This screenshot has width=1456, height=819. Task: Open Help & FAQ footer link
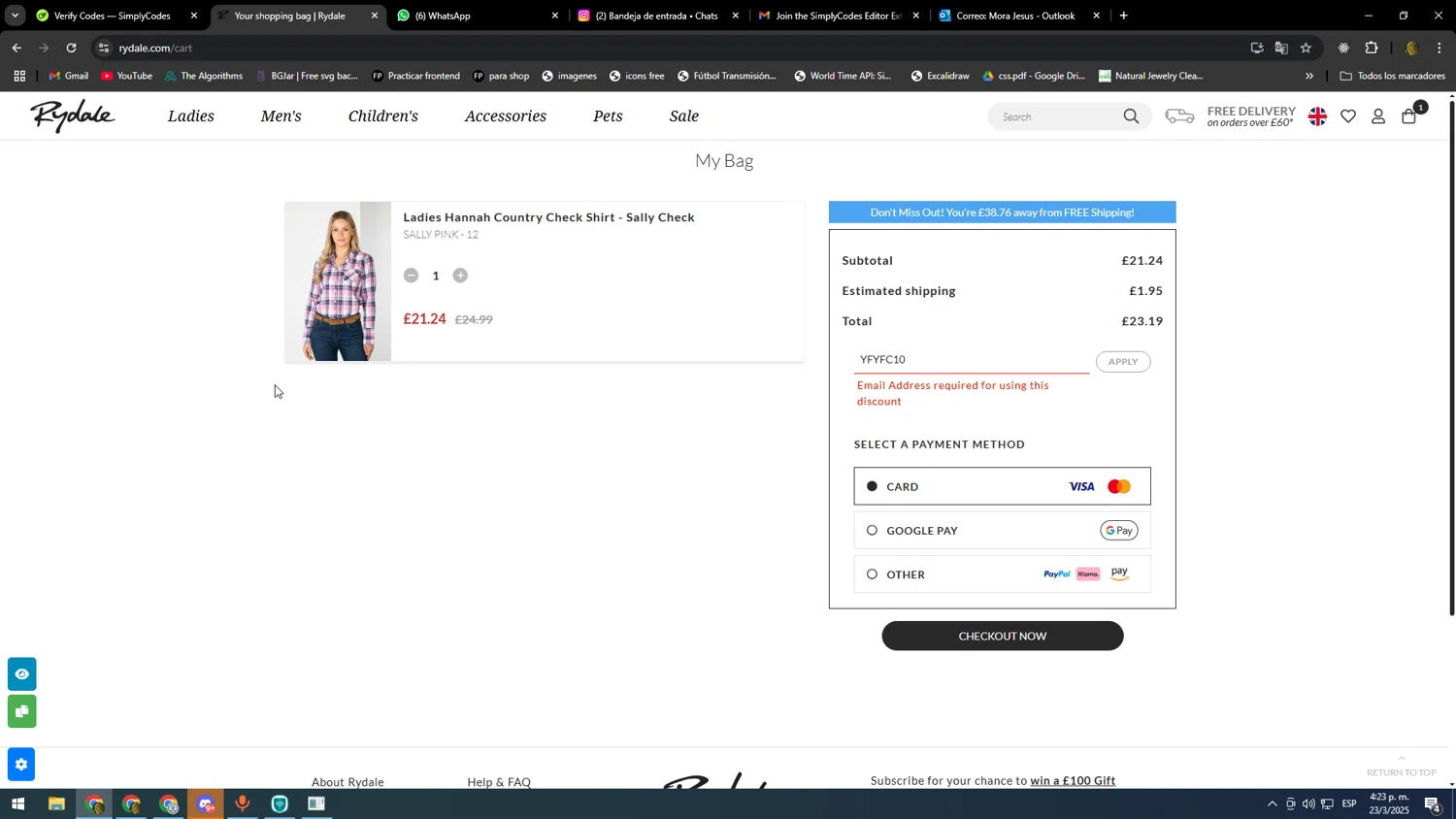point(499,782)
